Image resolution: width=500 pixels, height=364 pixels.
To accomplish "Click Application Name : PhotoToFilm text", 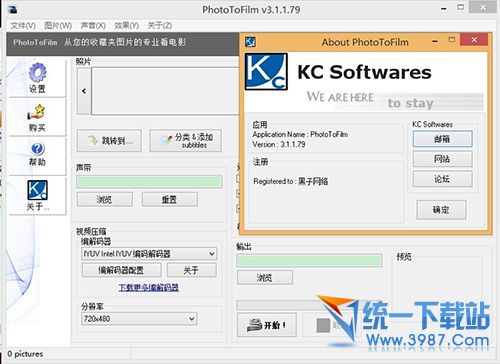I will tap(300, 134).
